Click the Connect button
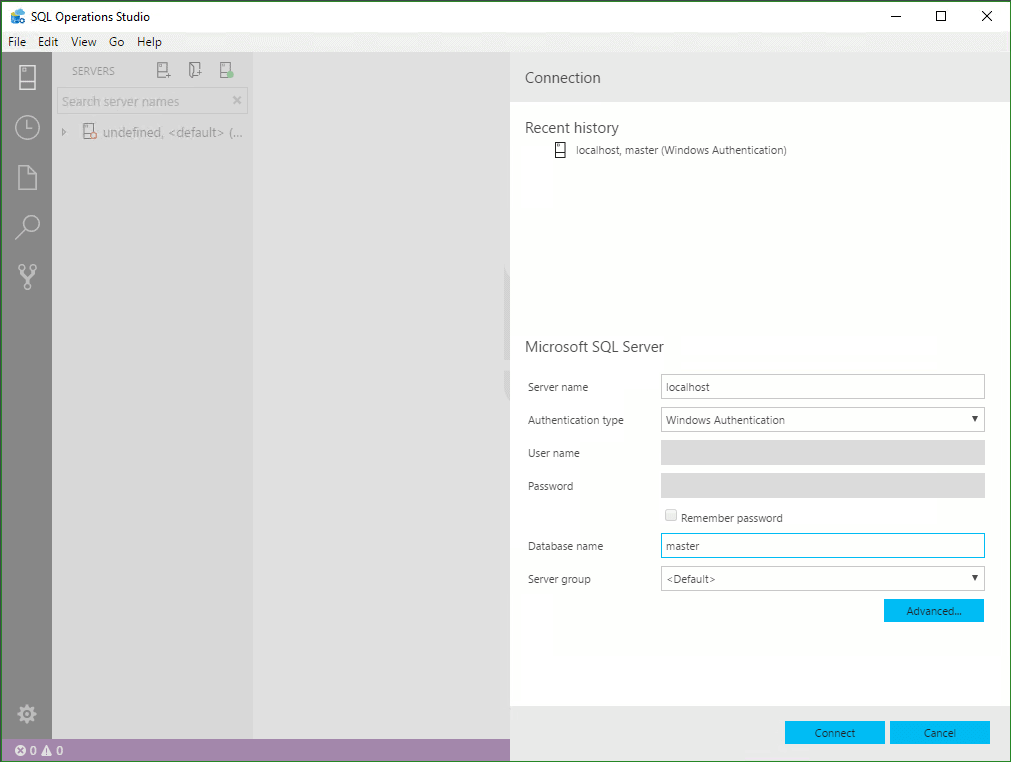The height and width of the screenshot is (762, 1011). tap(834, 732)
